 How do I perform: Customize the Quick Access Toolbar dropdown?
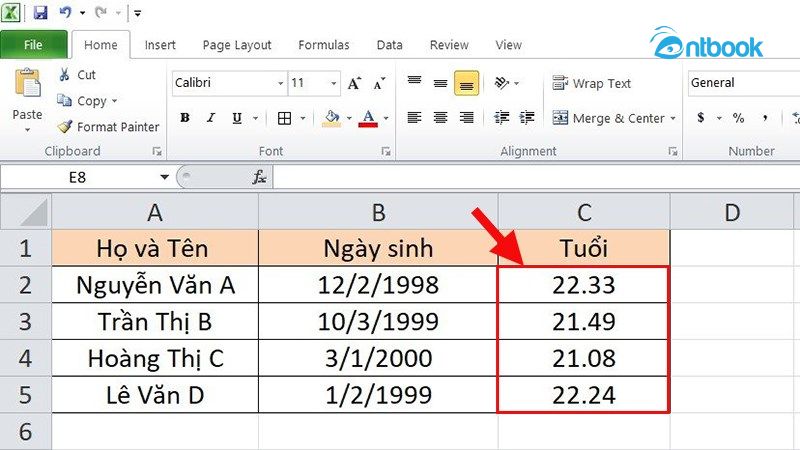click(x=137, y=13)
